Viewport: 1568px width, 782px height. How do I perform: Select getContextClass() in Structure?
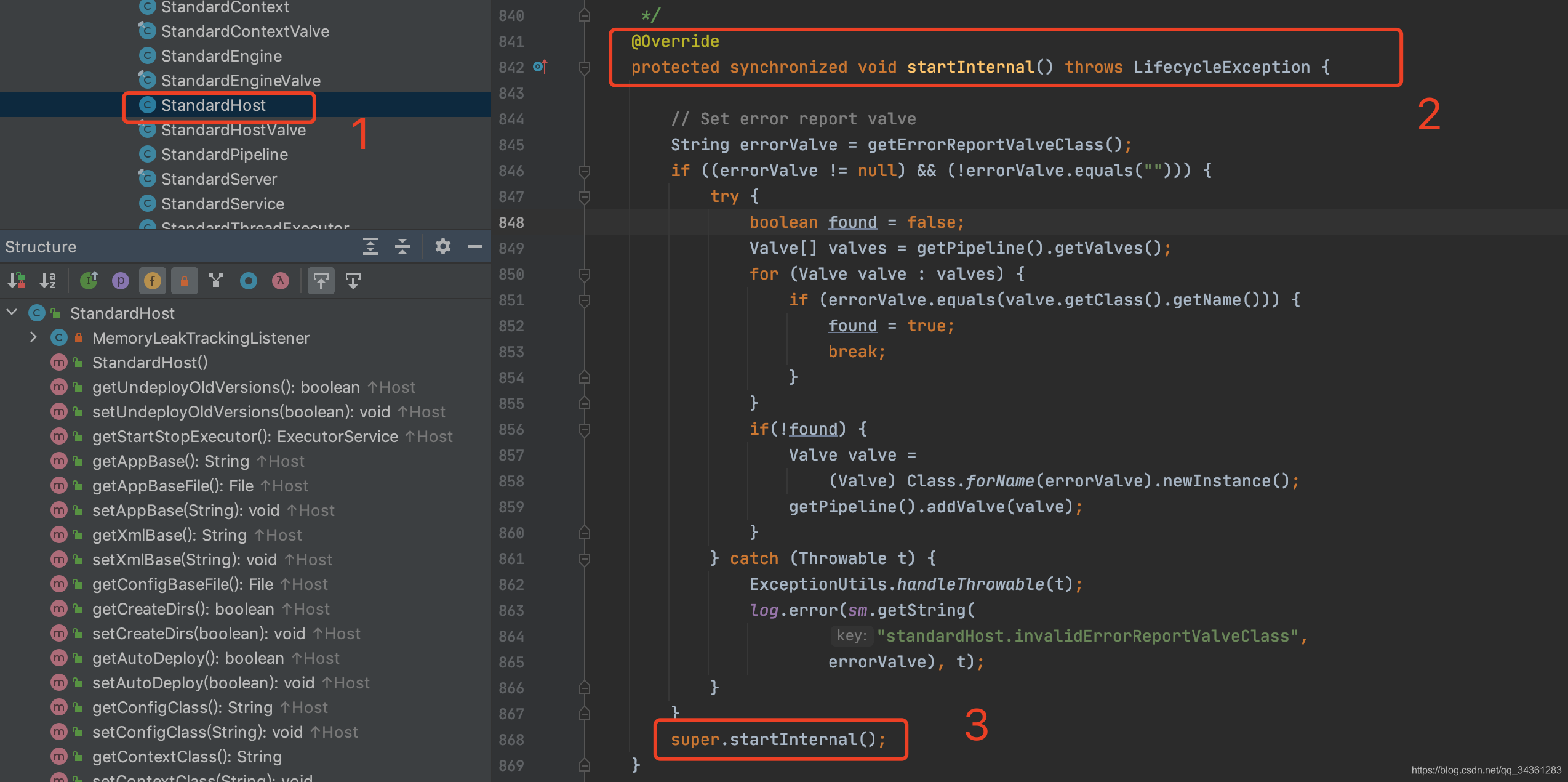[x=187, y=756]
